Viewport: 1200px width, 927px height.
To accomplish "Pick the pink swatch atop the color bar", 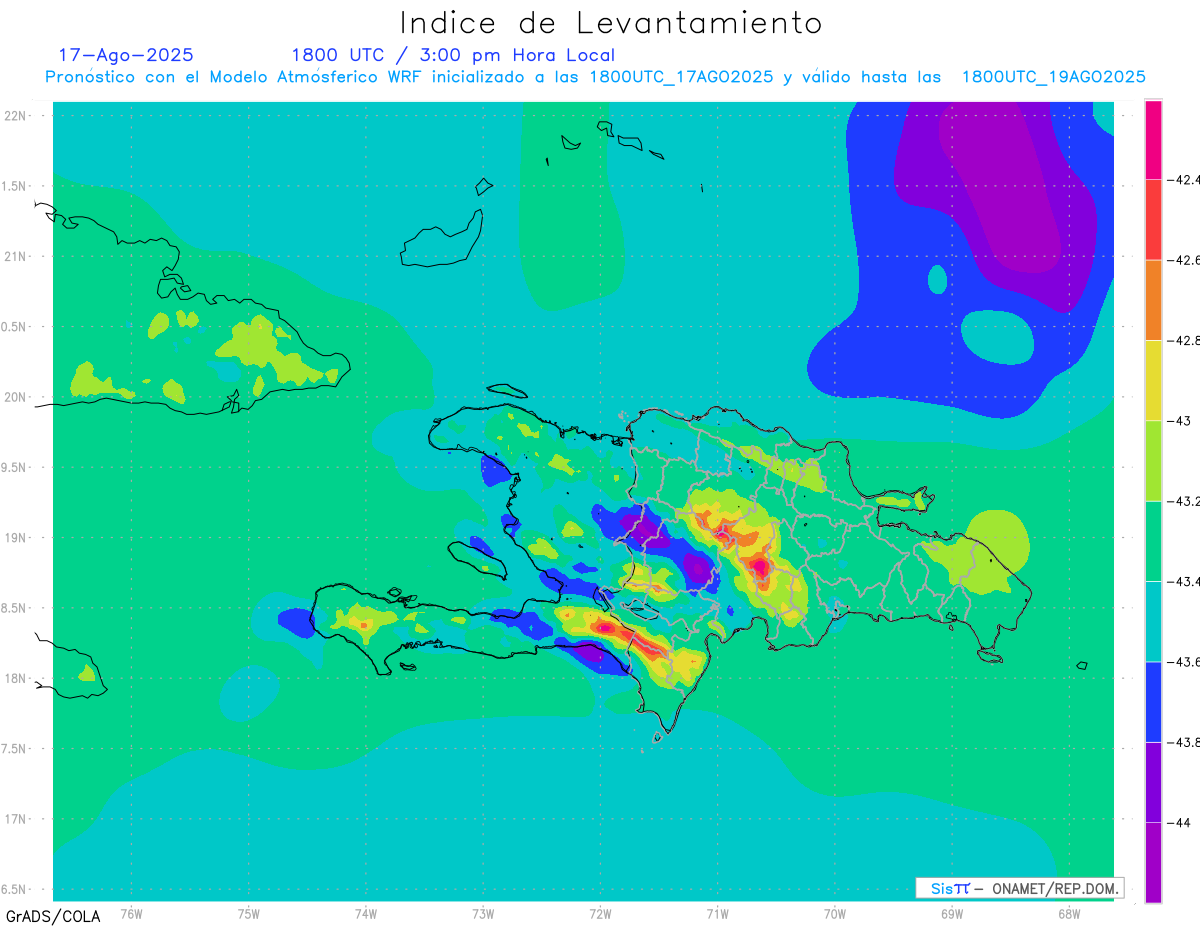I will [1153, 139].
